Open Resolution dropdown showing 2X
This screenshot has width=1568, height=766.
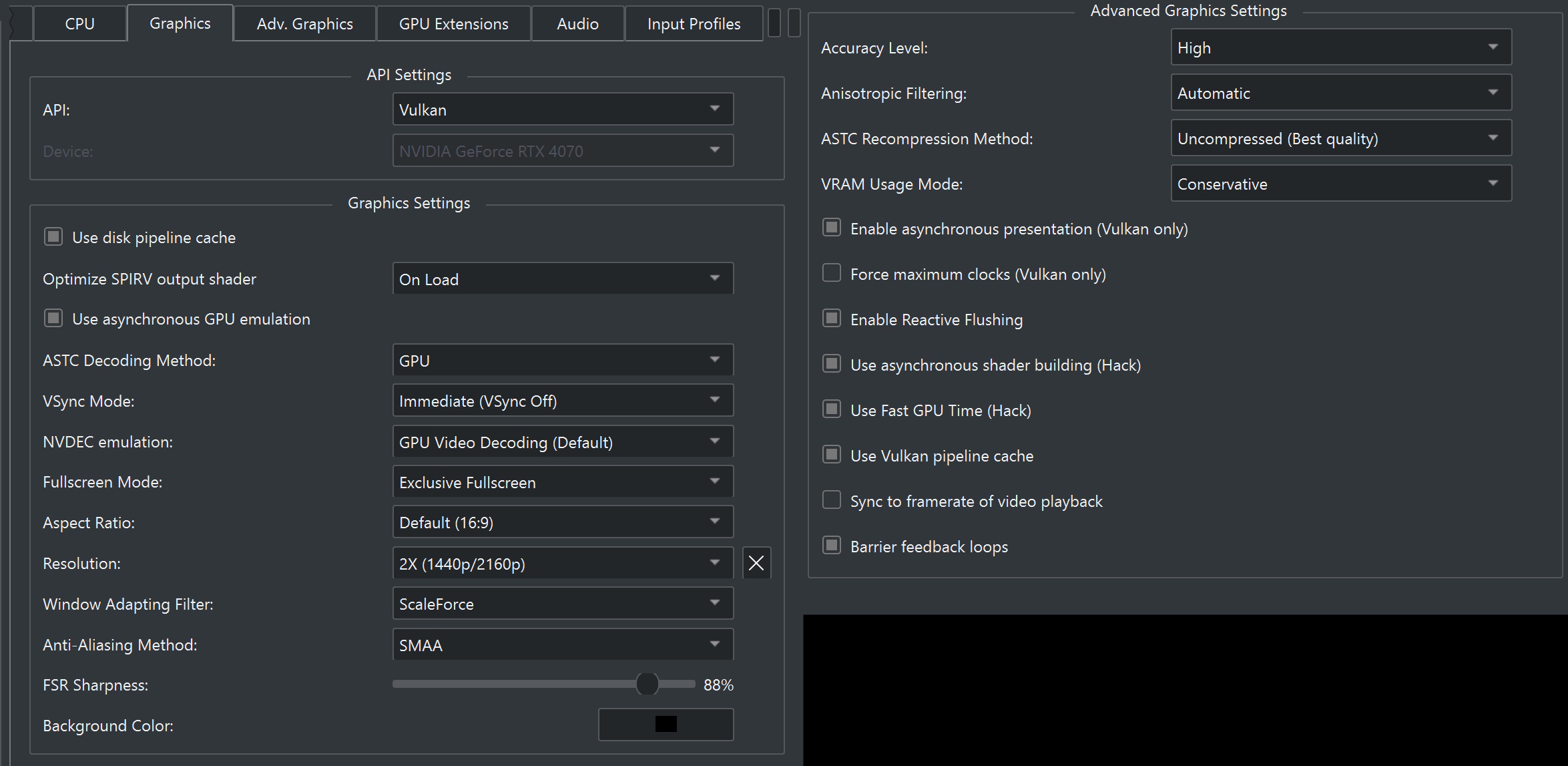pyautogui.click(x=563, y=563)
